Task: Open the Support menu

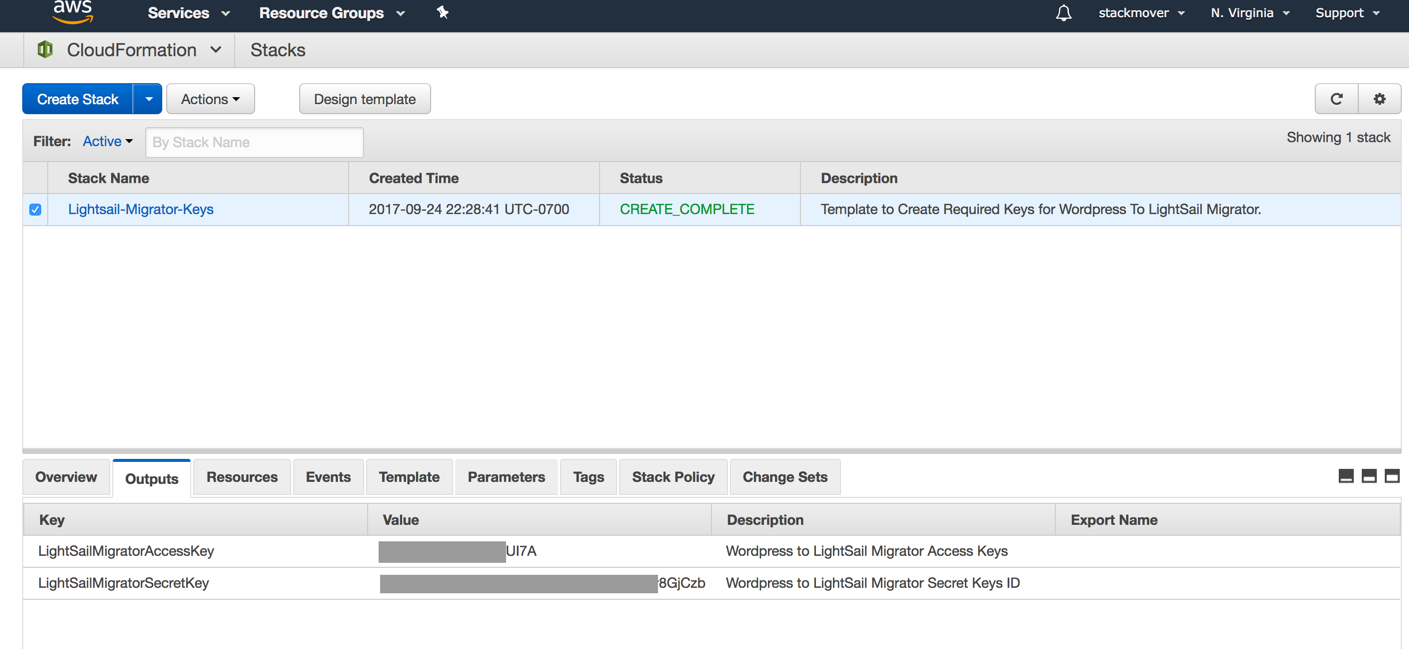Action: [1348, 13]
